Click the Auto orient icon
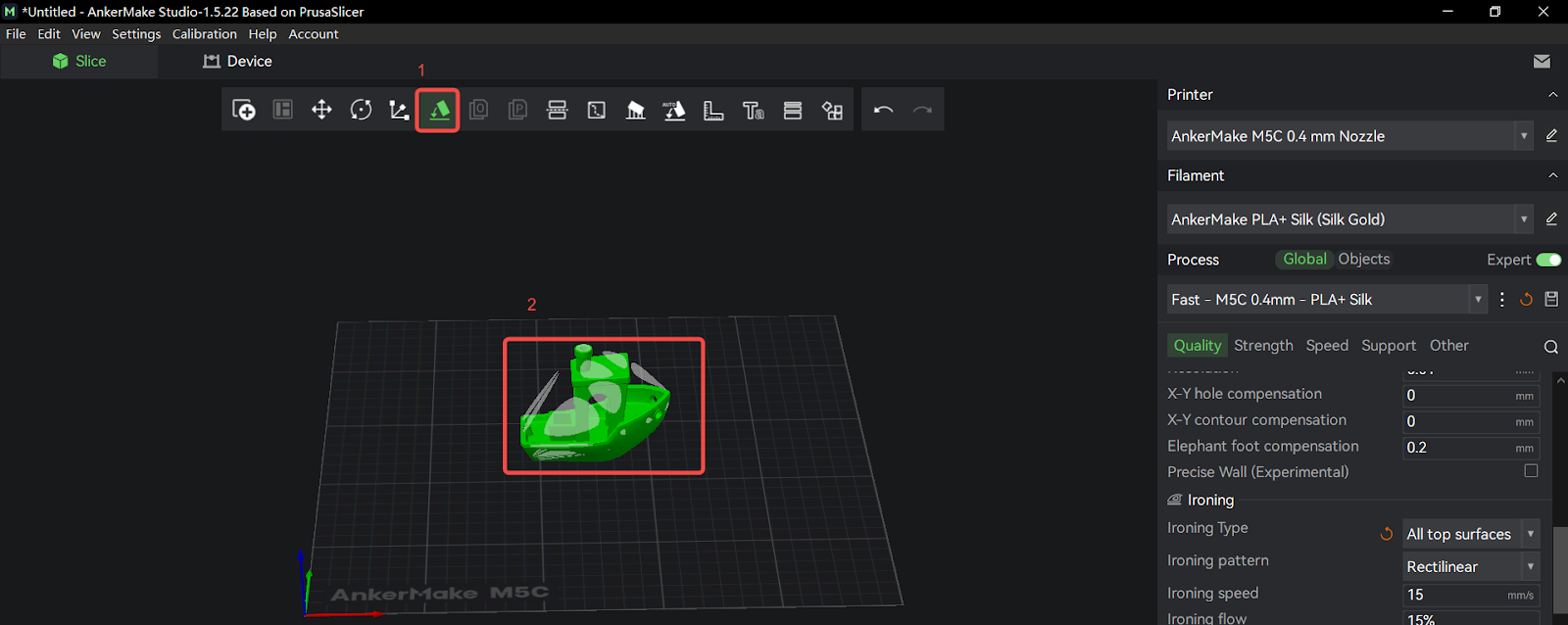Viewport: 1568px width, 625px height. [x=674, y=110]
